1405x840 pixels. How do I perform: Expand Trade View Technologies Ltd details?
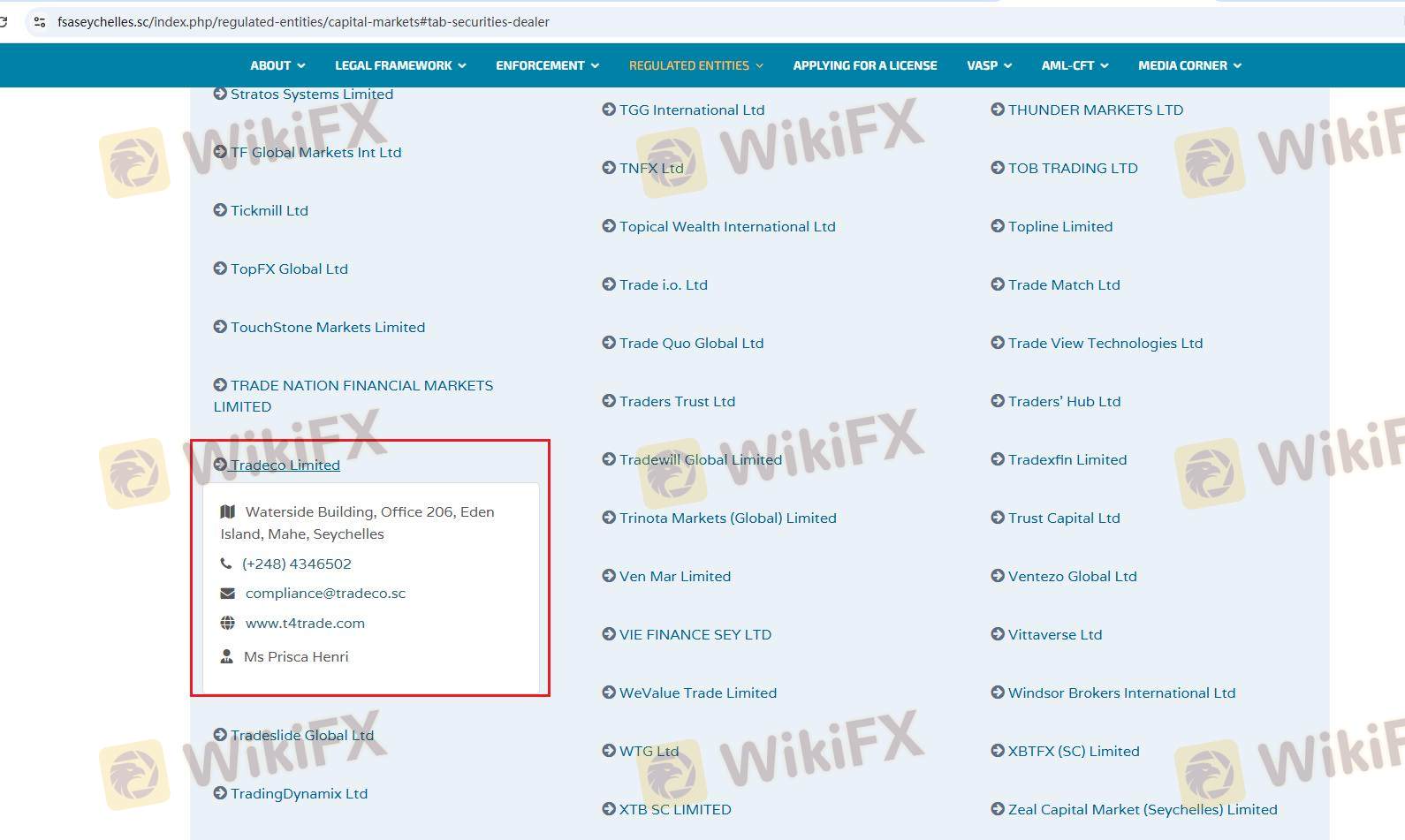click(1105, 343)
